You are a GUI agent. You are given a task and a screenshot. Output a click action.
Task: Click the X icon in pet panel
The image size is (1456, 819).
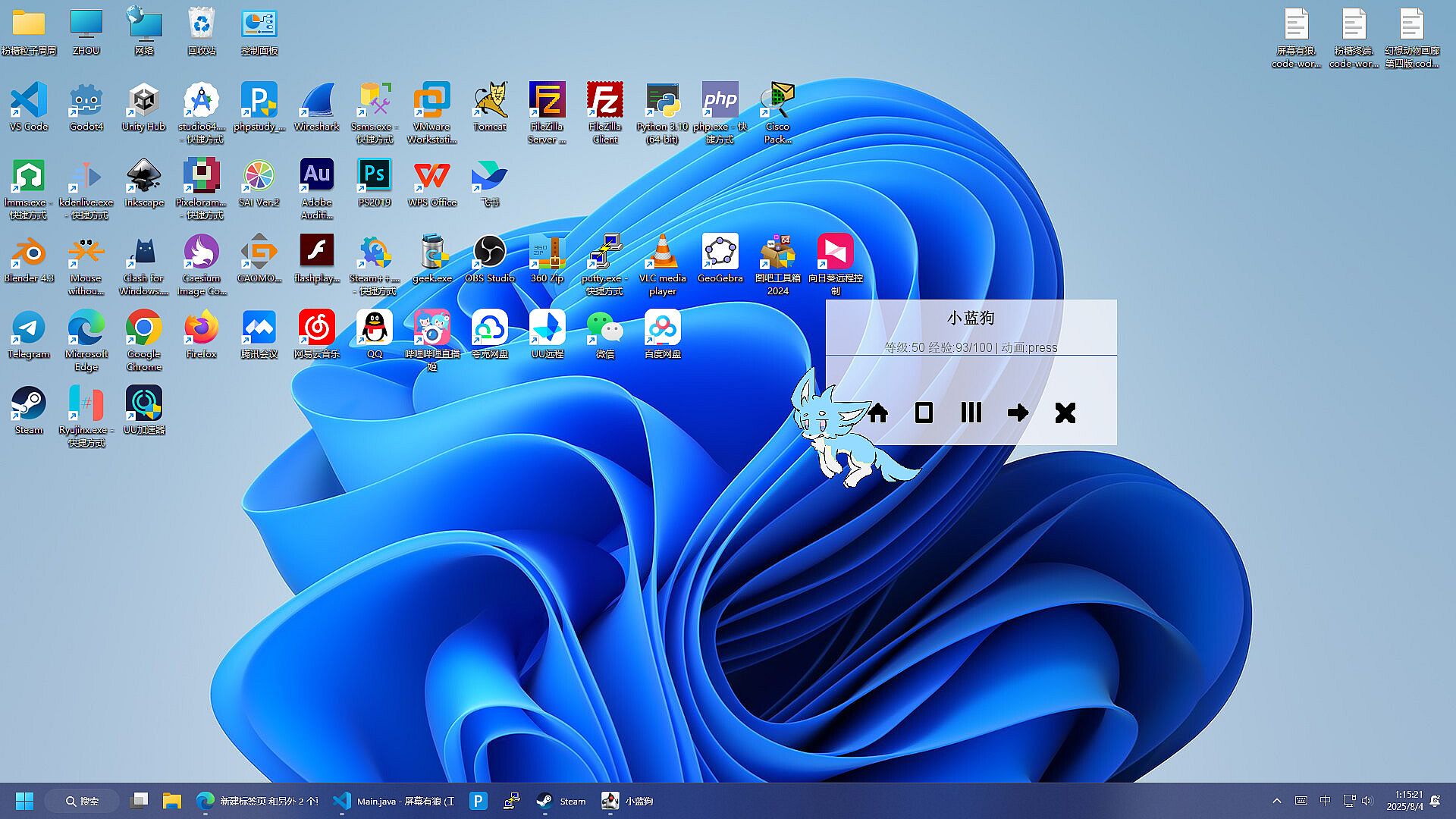click(1065, 413)
